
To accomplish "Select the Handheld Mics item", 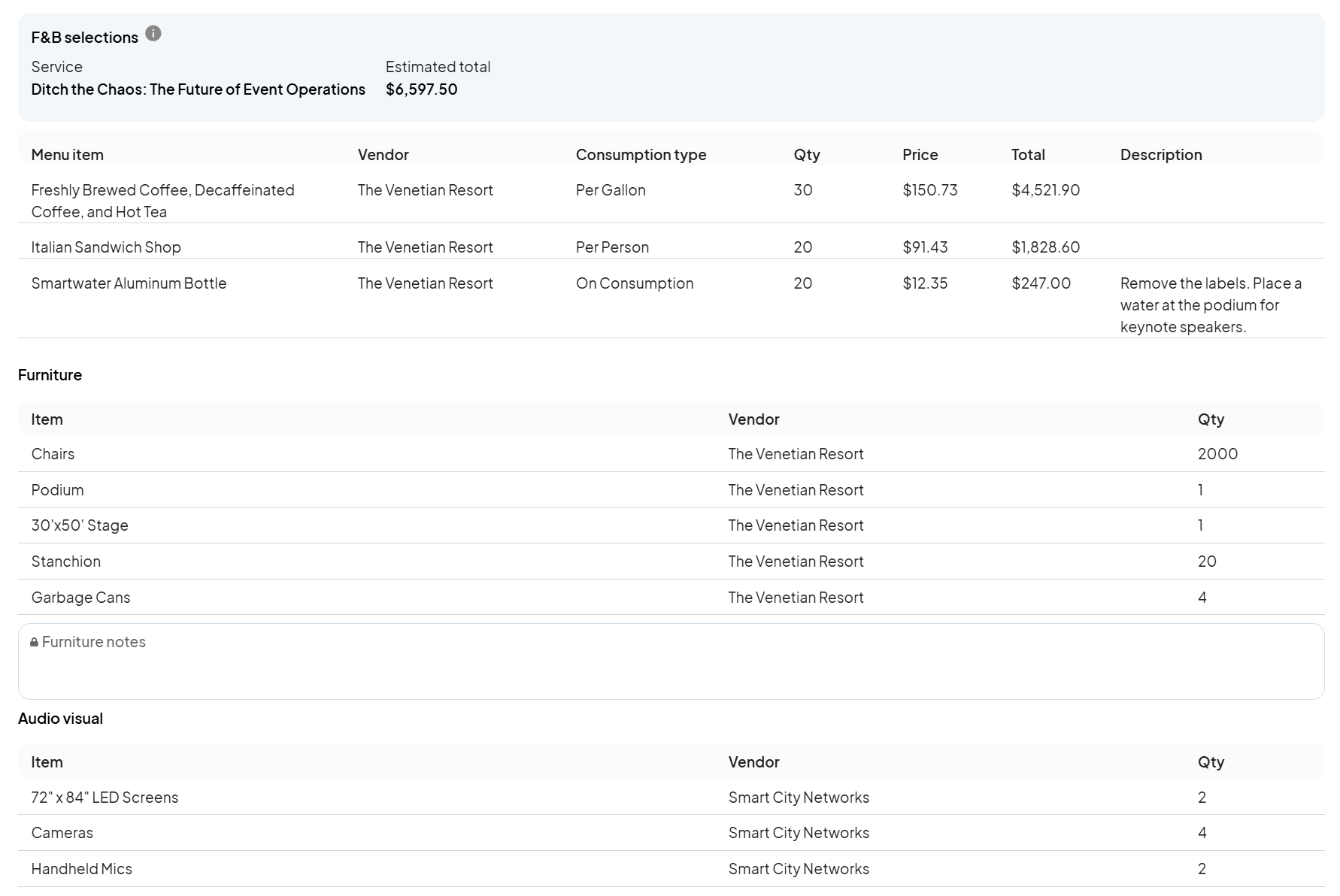I will click(x=81, y=869).
